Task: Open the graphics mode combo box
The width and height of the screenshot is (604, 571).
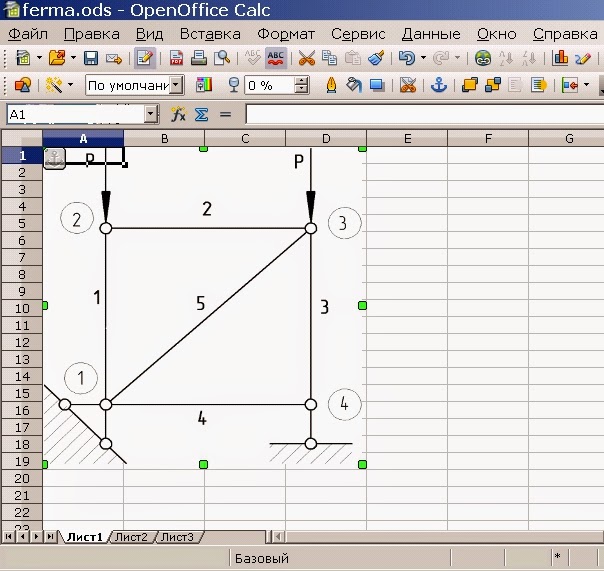Action: 134,85
